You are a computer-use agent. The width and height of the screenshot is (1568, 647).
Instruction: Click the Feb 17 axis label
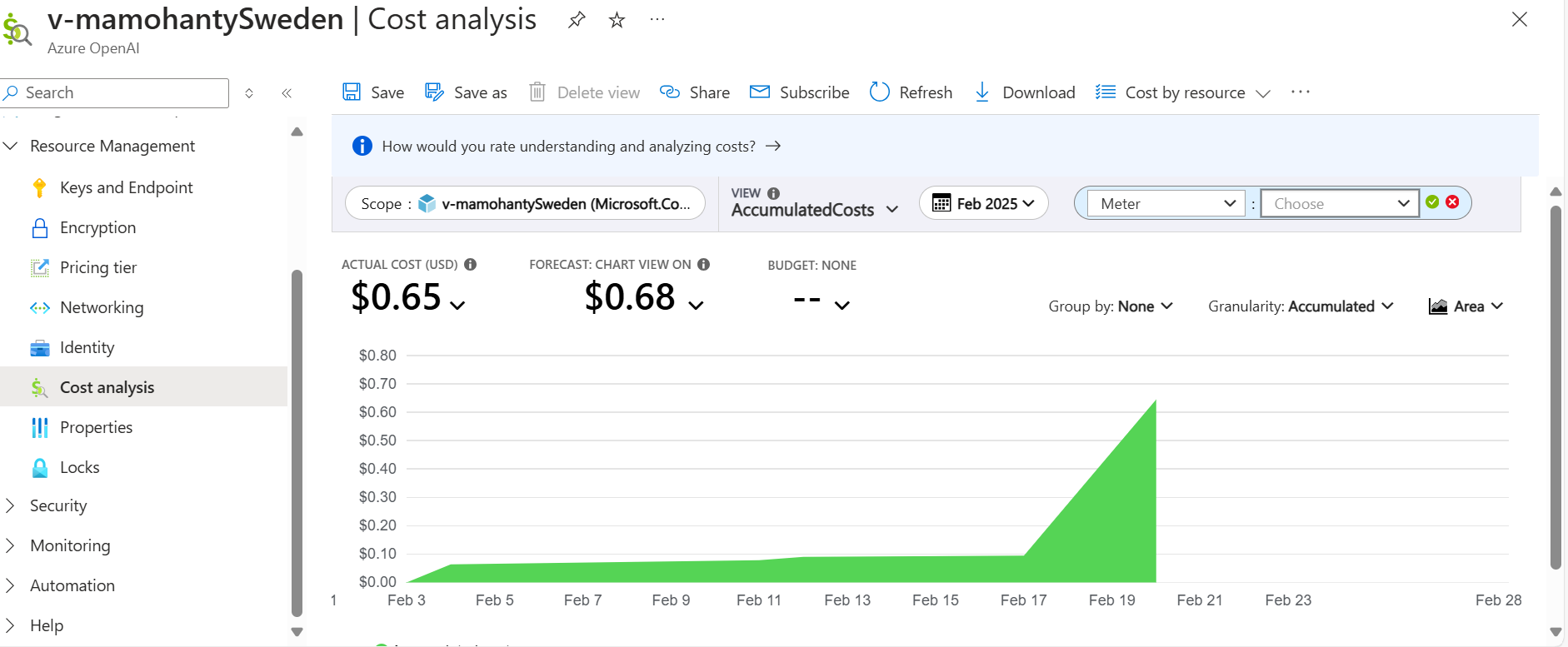click(x=1023, y=600)
